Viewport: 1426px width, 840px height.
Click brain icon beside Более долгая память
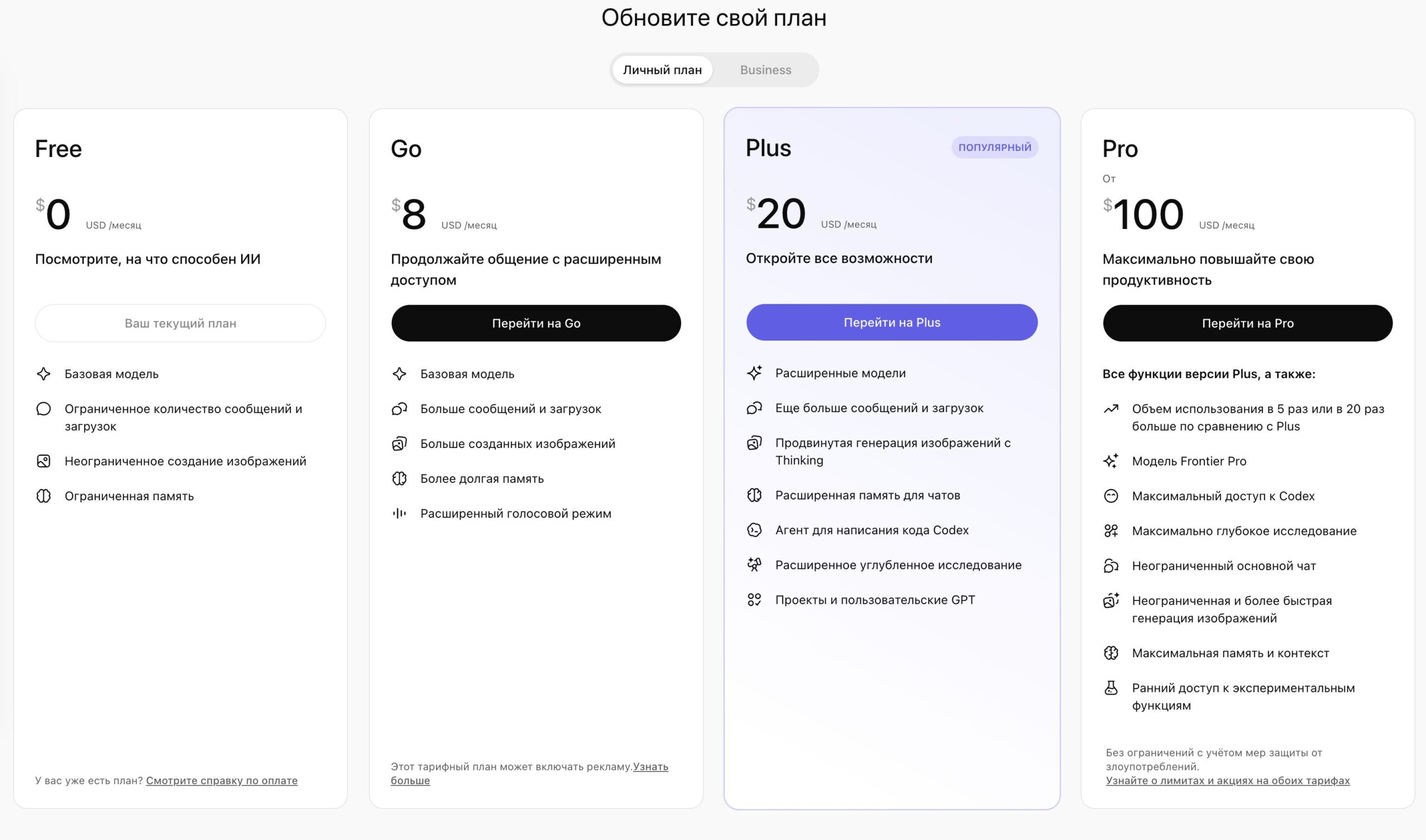pos(399,478)
